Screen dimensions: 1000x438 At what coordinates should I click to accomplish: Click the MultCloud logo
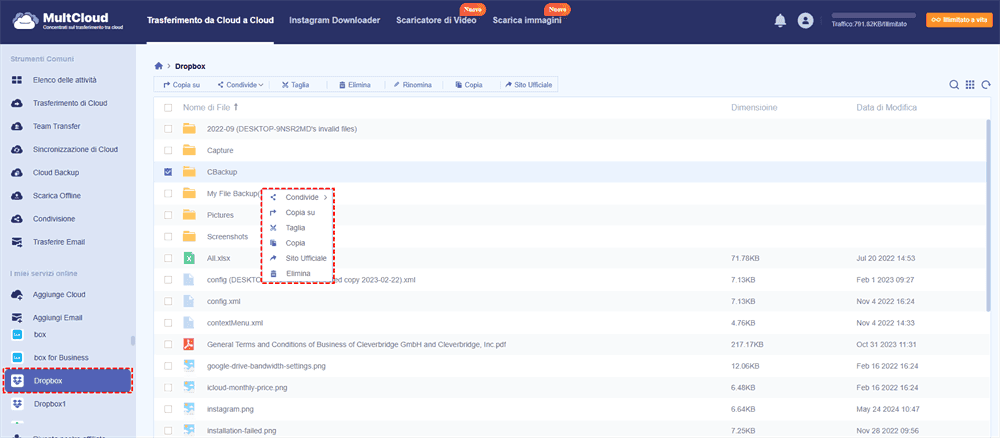tap(68, 20)
